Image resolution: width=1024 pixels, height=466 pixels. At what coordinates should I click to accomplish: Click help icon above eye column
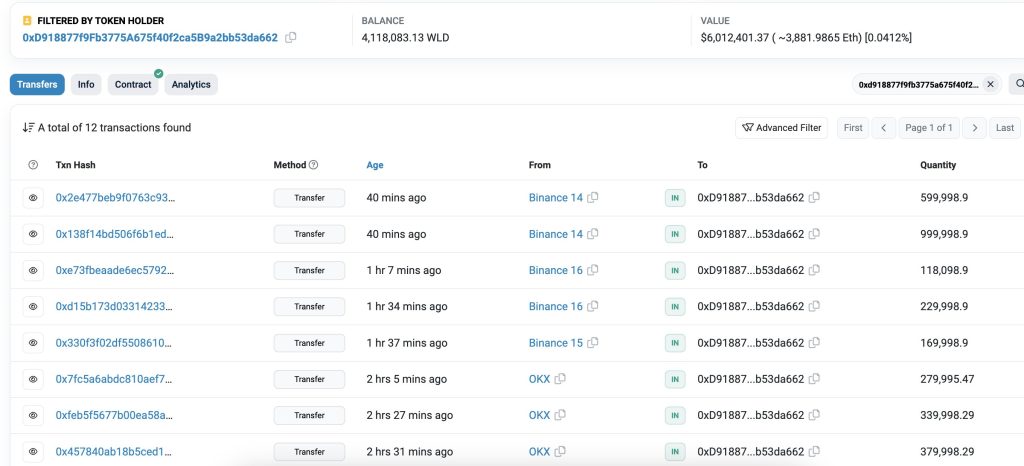click(33, 165)
